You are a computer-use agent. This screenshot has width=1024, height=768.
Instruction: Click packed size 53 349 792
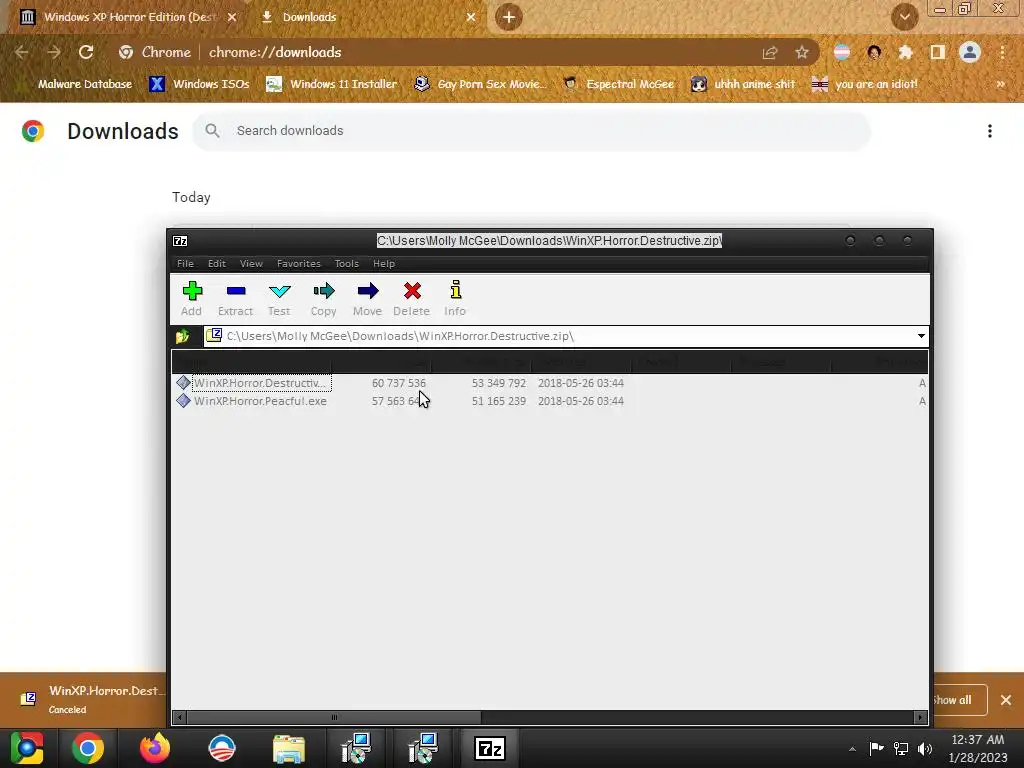point(498,383)
